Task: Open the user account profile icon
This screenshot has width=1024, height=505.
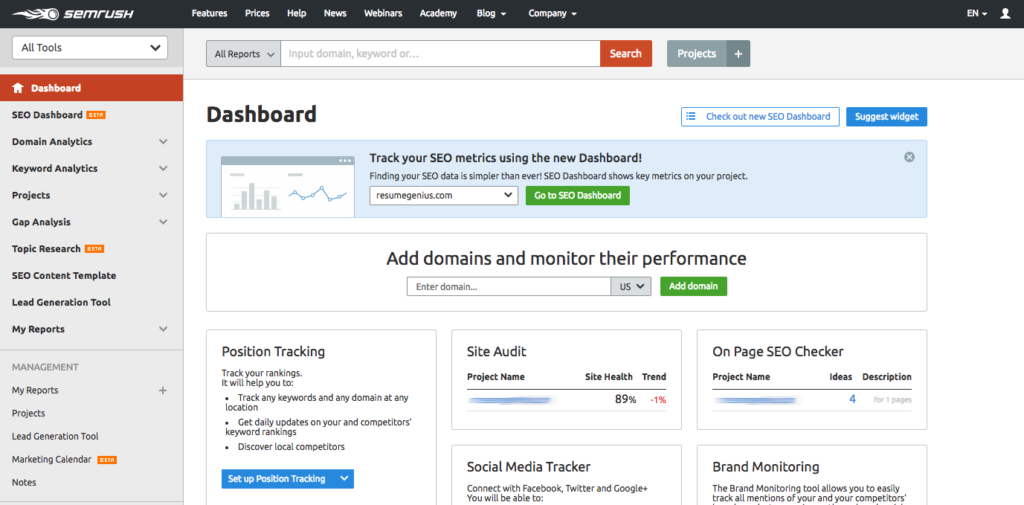Action: pyautogui.click(x=1005, y=13)
